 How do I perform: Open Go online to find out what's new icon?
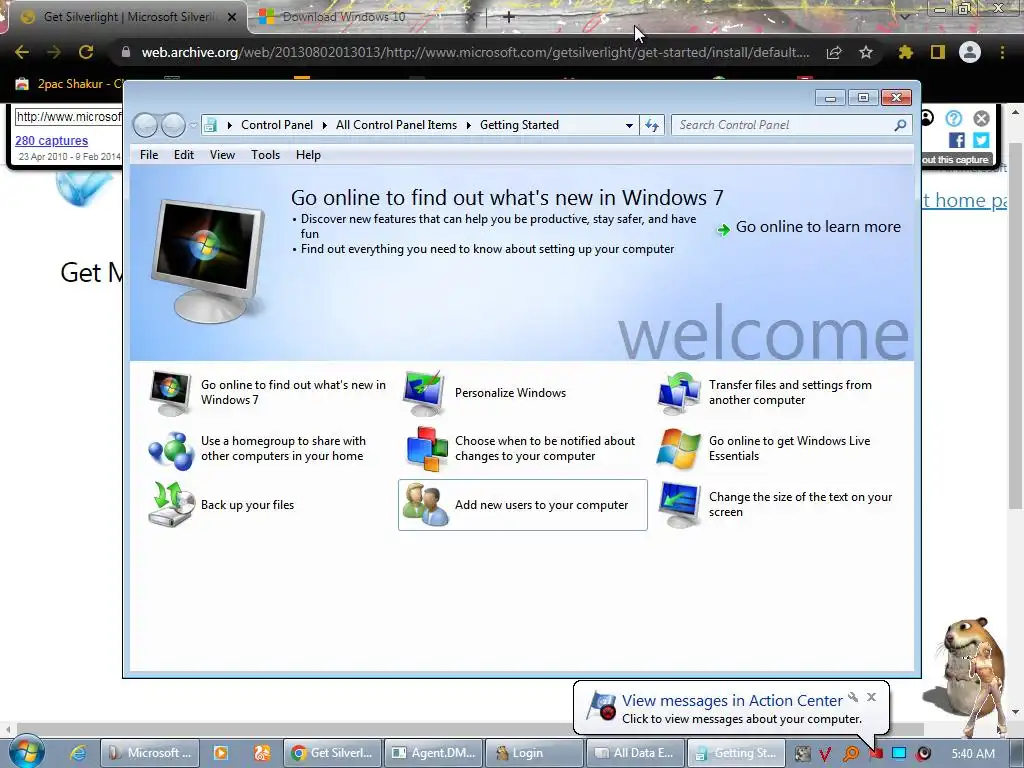[x=170, y=392]
